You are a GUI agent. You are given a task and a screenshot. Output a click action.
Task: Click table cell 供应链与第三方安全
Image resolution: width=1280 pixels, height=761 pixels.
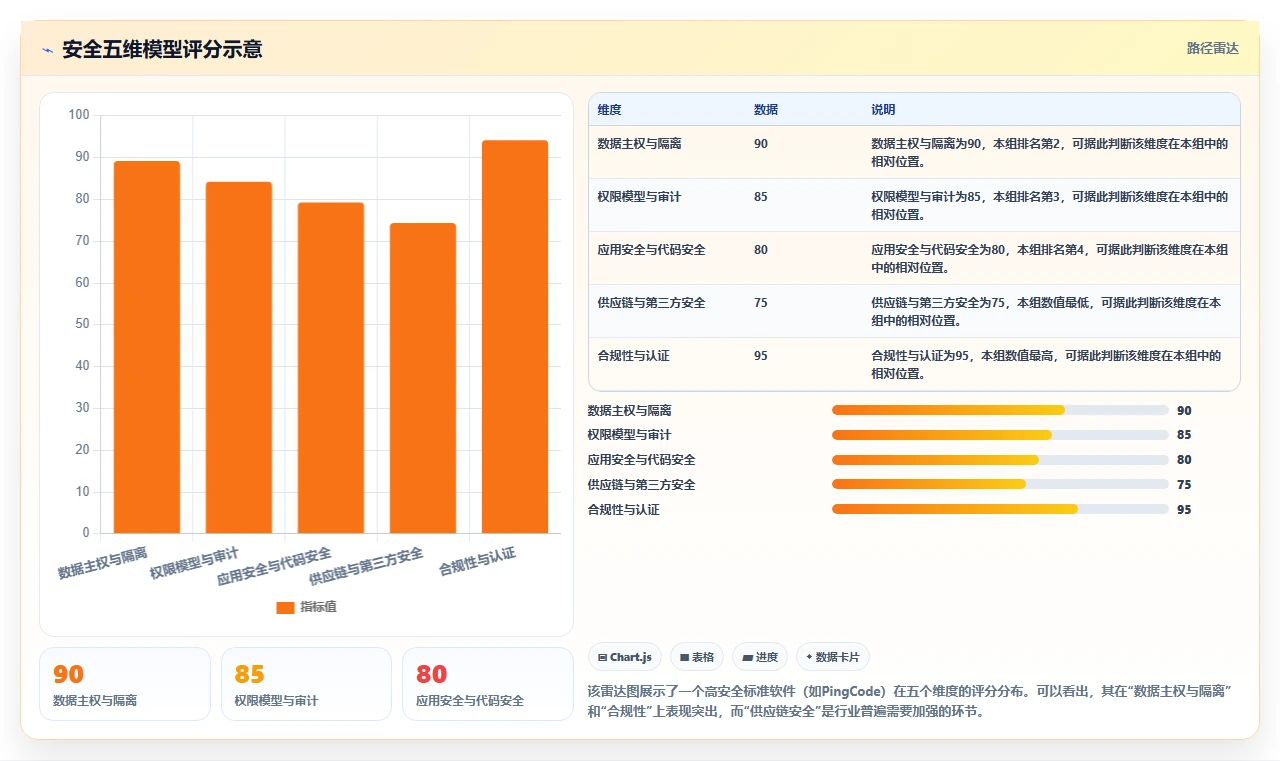tap(652, 303)
